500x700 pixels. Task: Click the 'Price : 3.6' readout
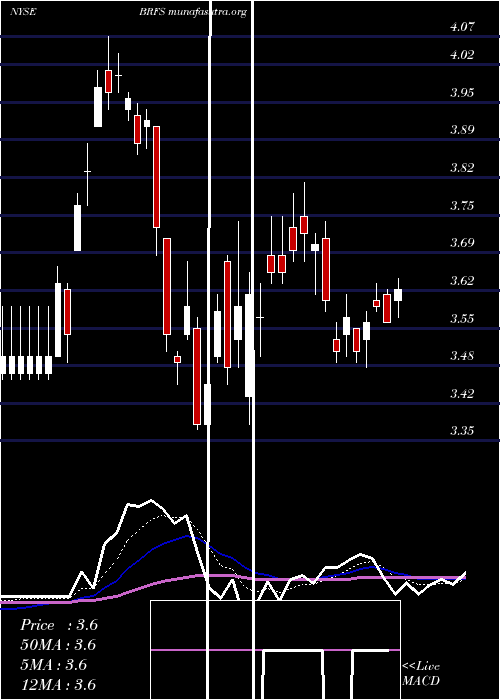tap(59, 625)
